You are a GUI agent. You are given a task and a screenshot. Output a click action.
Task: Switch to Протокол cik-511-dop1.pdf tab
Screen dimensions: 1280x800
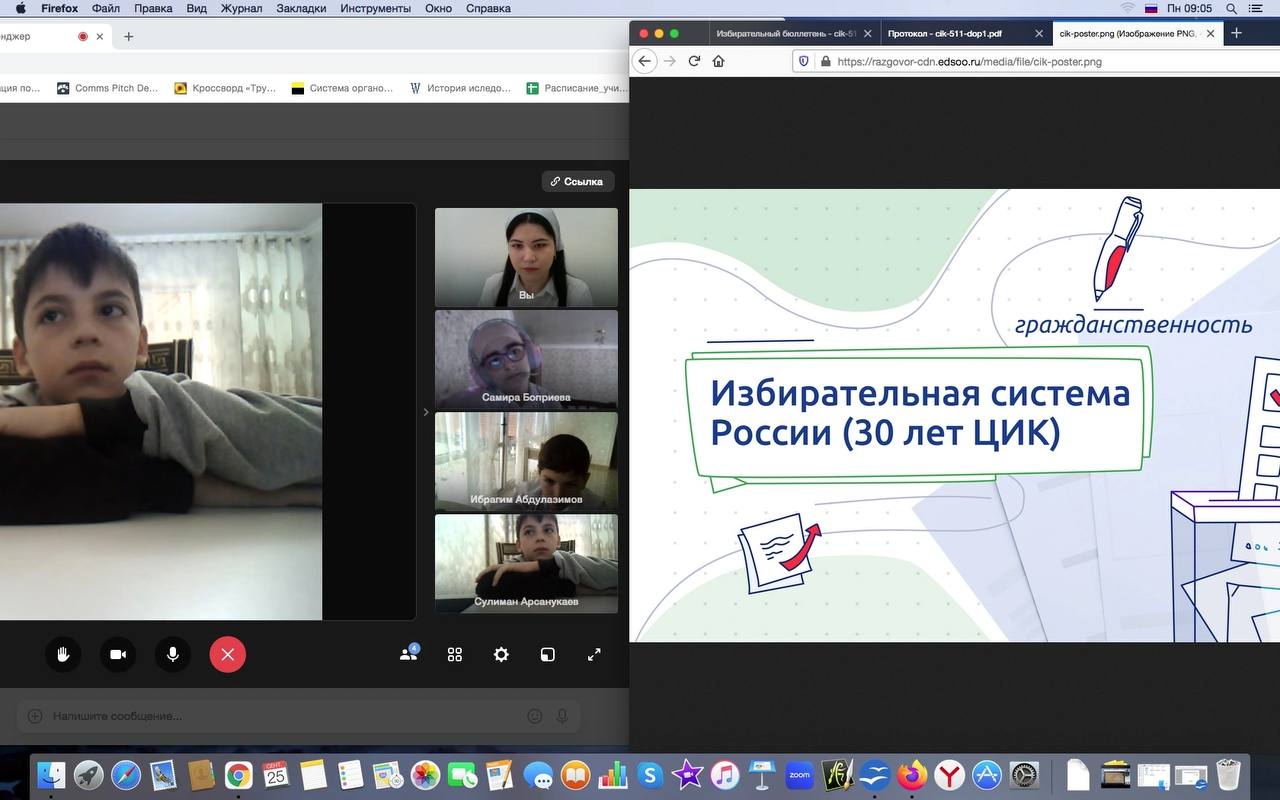pyautogui.click(x=957, y=33)
